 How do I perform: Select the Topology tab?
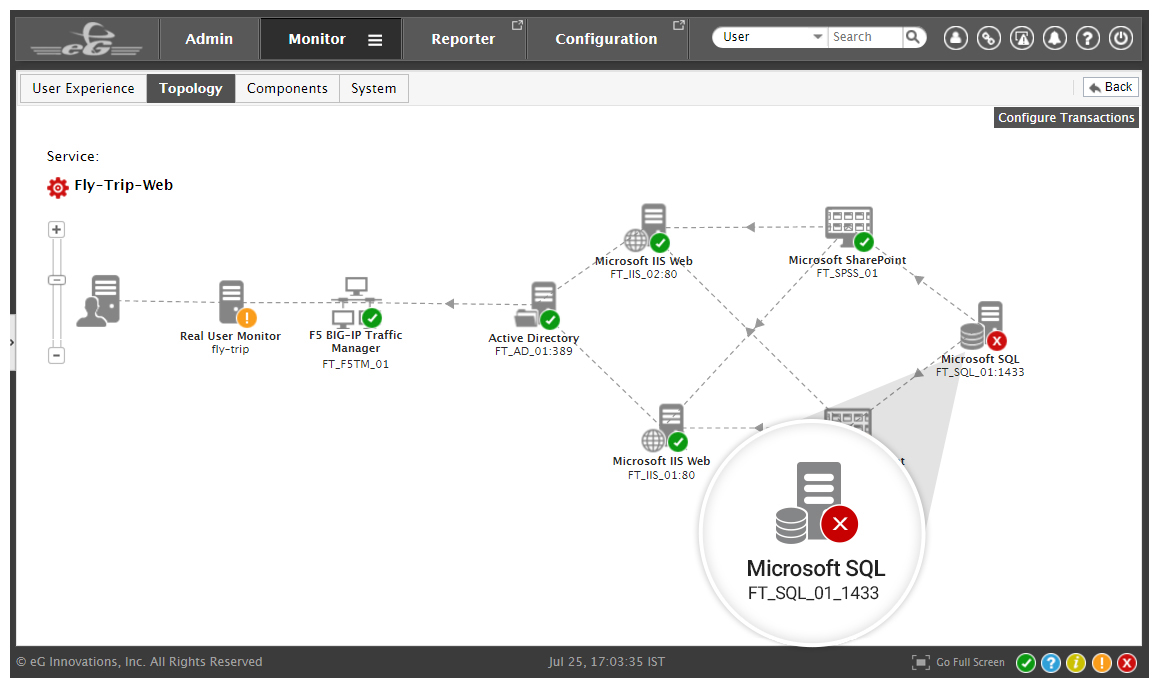click(x=191, y=88)
